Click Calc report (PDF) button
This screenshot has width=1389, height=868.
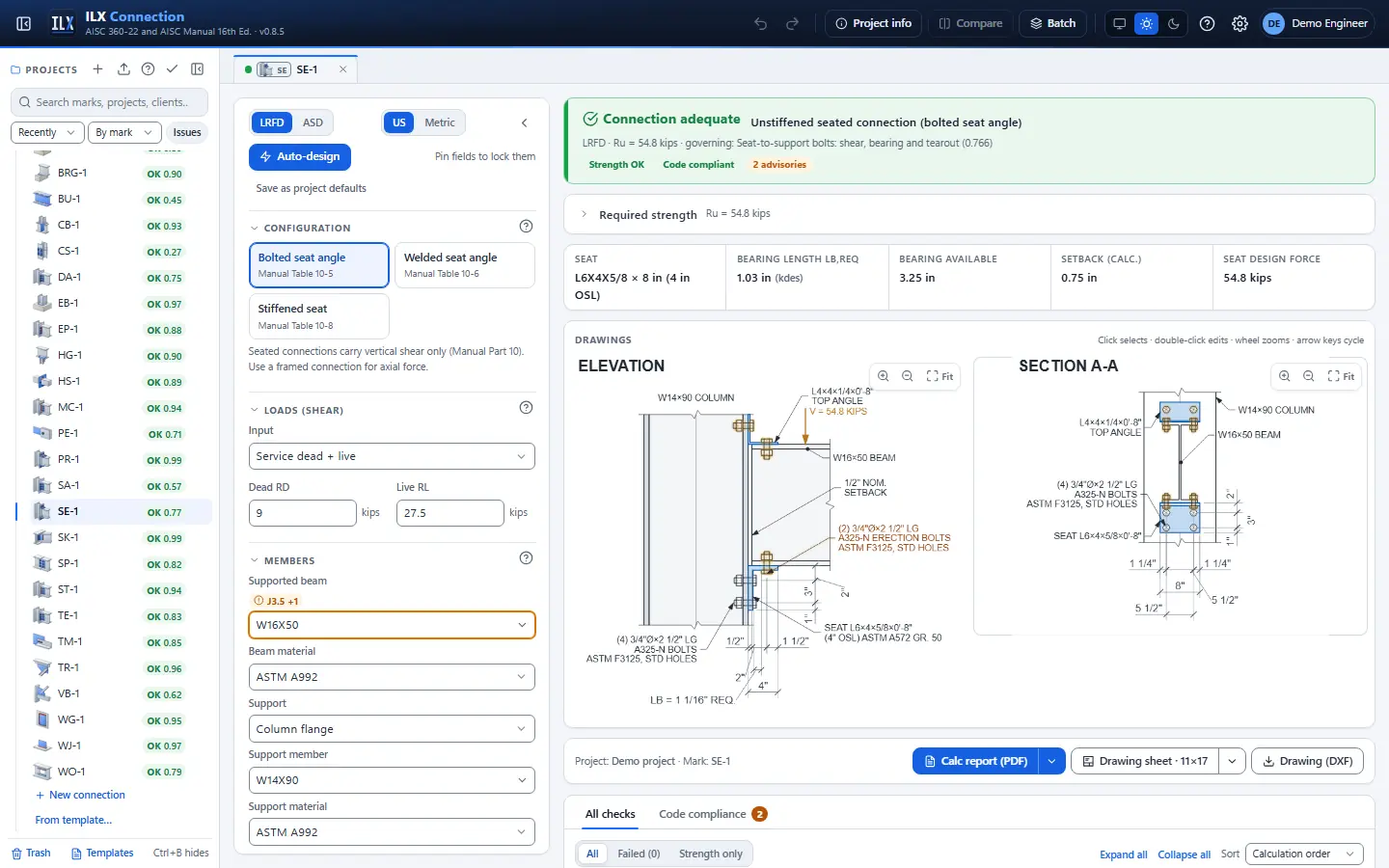[975, 761]
